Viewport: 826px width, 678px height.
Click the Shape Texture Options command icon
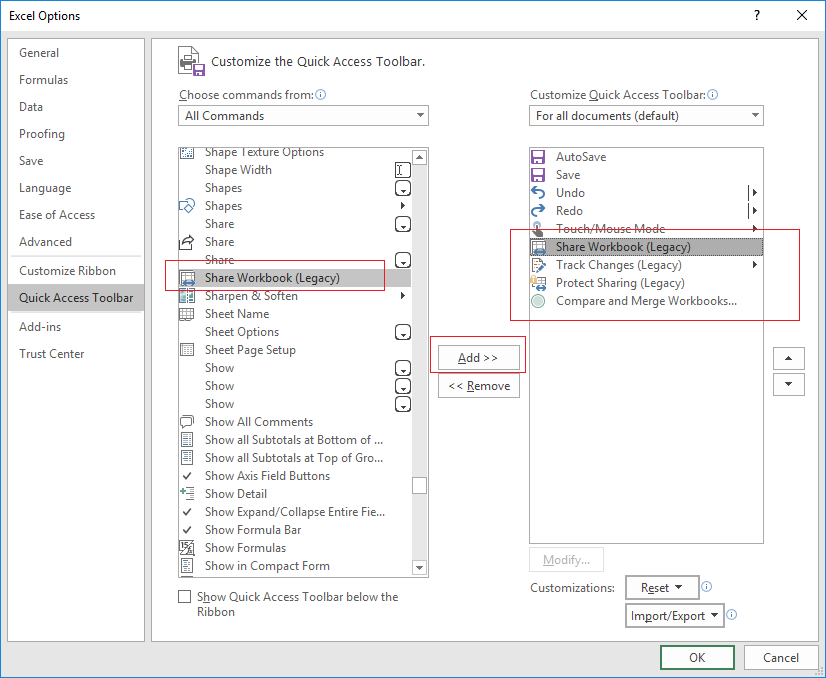pos(187,152)
